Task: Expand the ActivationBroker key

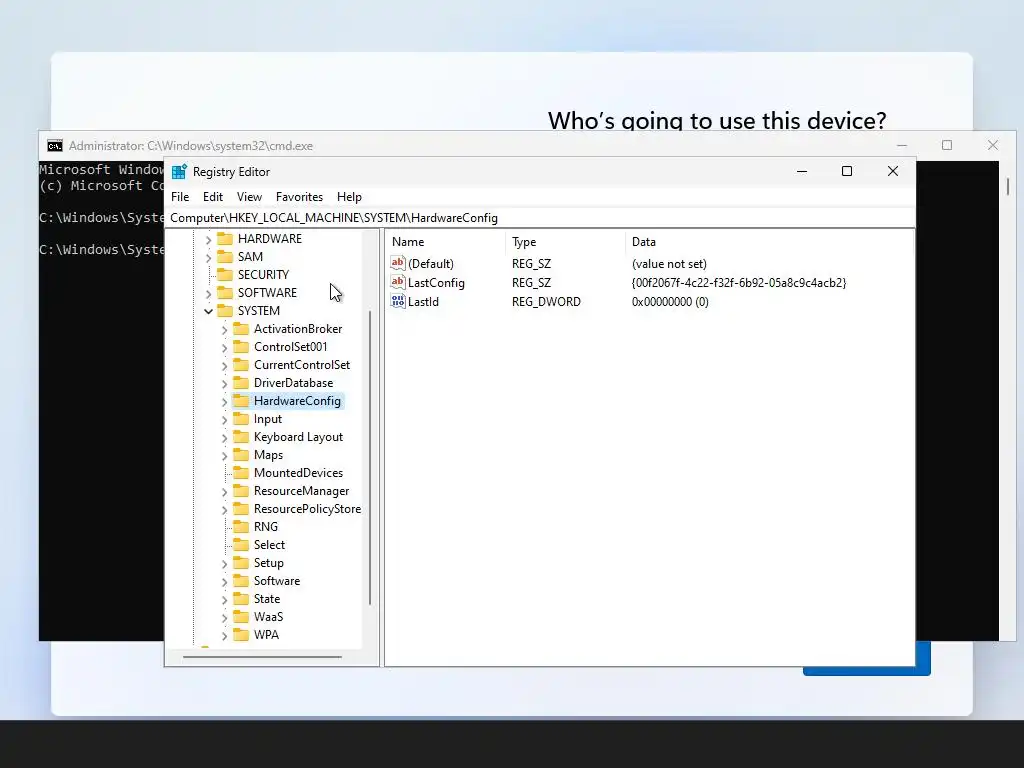Action: 225,330
